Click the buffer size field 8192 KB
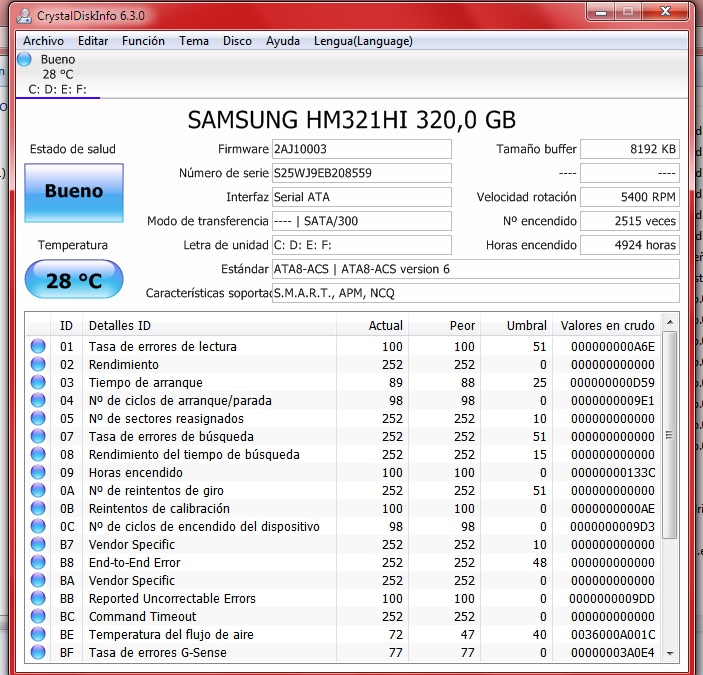 (x=630, y=149)
